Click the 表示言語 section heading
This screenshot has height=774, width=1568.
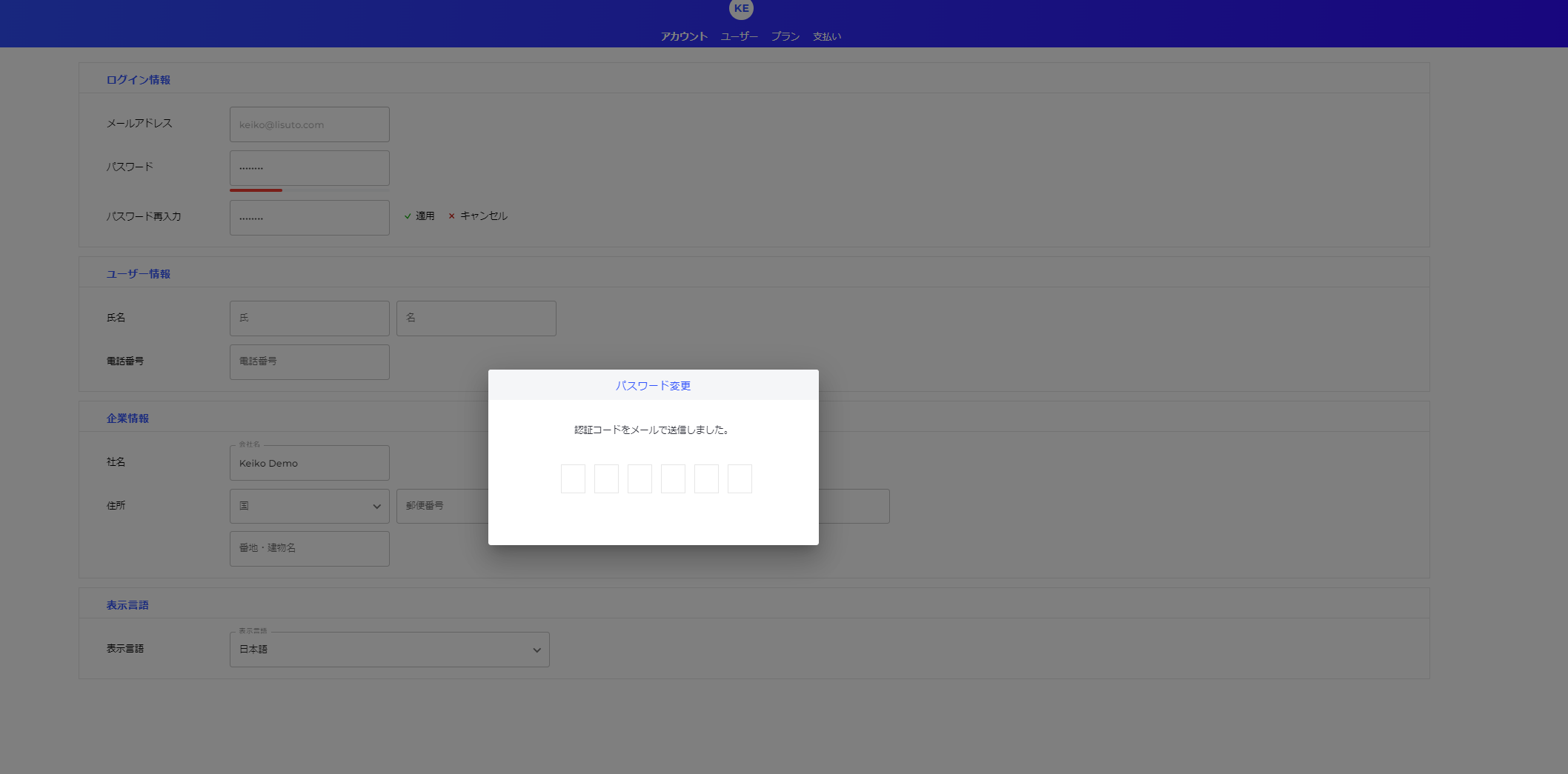coord(127,605)
